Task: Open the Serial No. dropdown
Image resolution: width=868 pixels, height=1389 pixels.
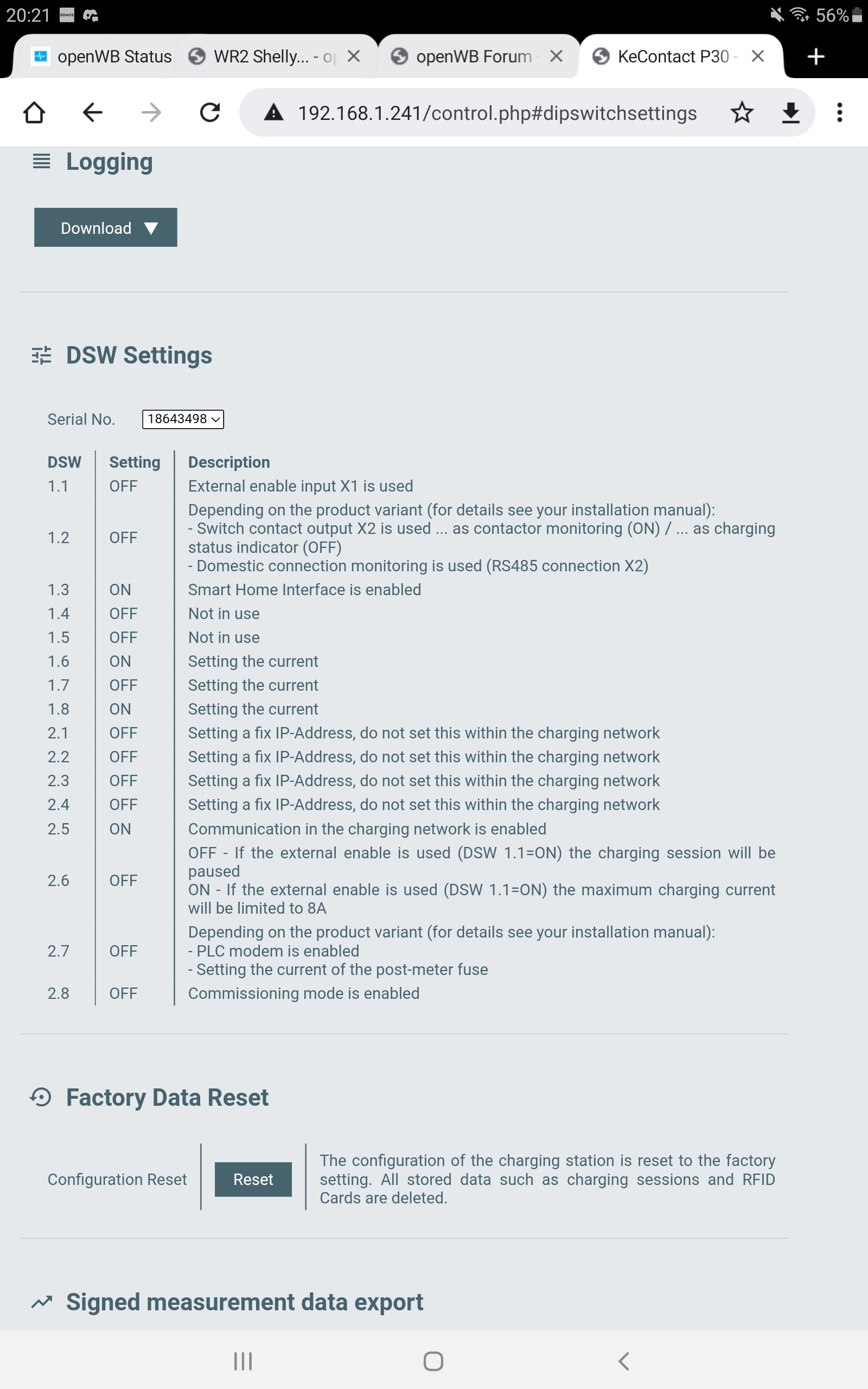Action: [183, 419]
